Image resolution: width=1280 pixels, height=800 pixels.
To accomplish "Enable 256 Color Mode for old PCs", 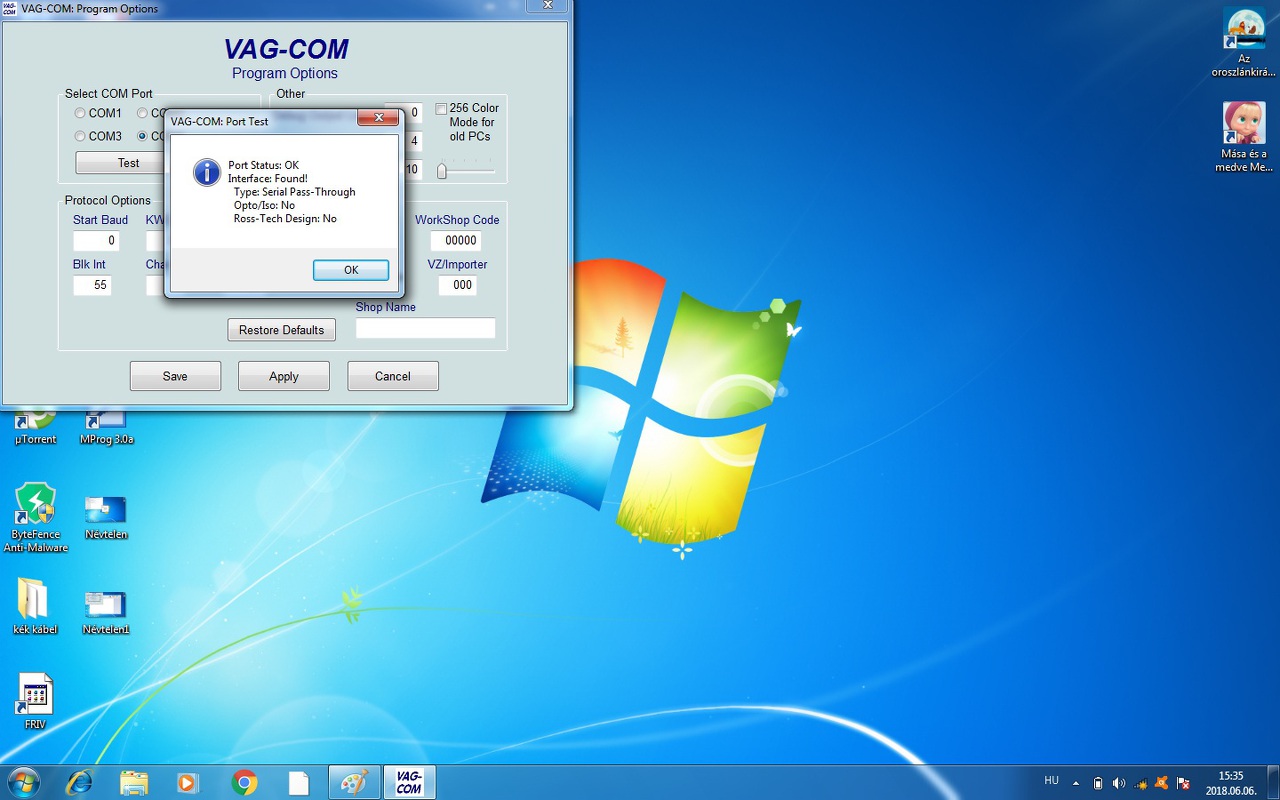I will tap(442, 109).
